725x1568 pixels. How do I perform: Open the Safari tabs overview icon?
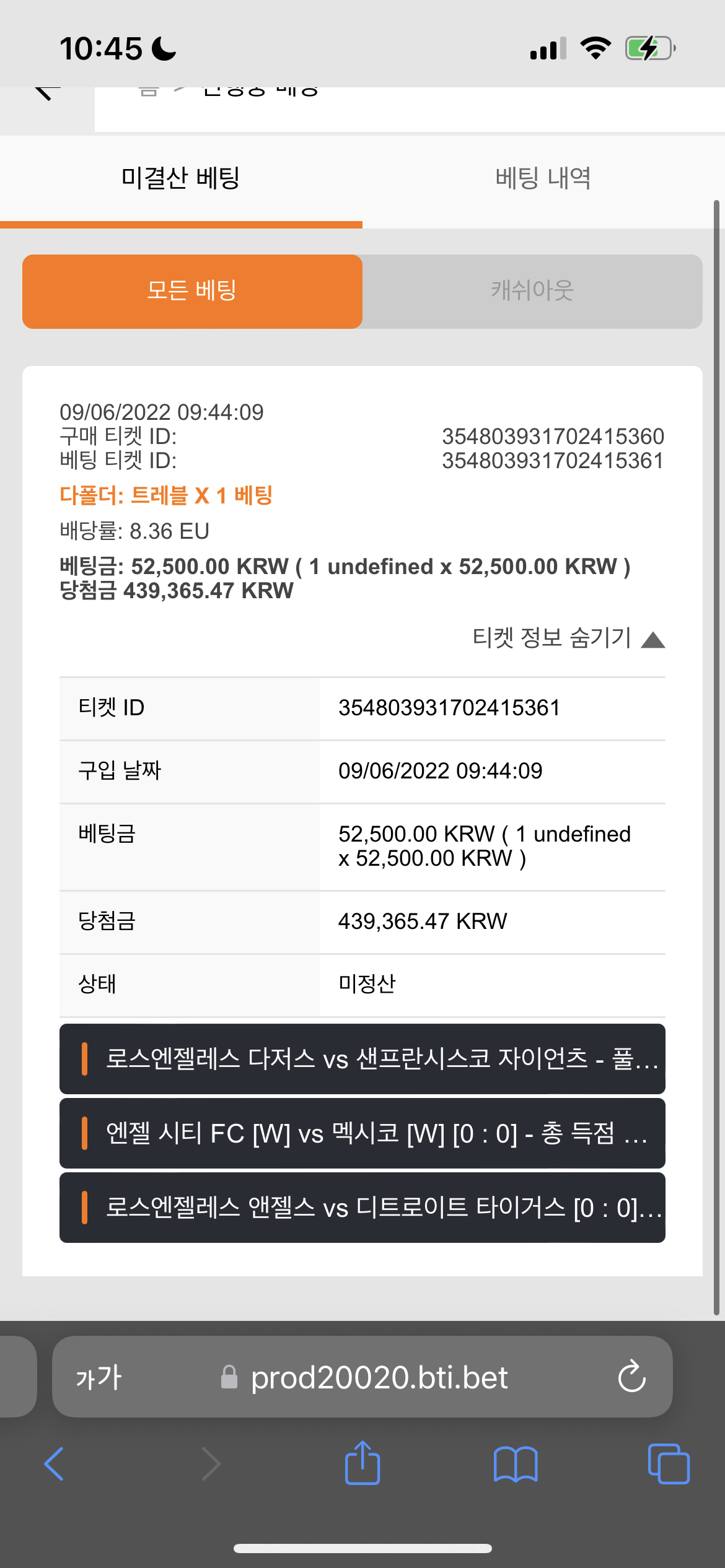(x=669, y=1464)
